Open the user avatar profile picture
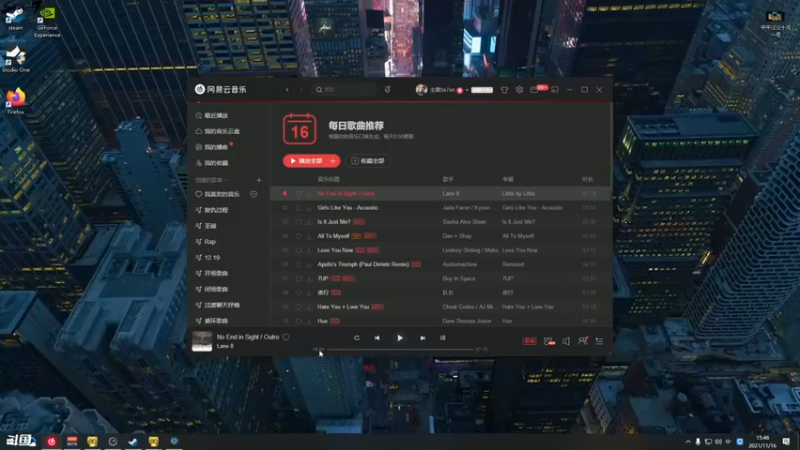The width and height of the screenshot is (800, 450). point(421,90)
